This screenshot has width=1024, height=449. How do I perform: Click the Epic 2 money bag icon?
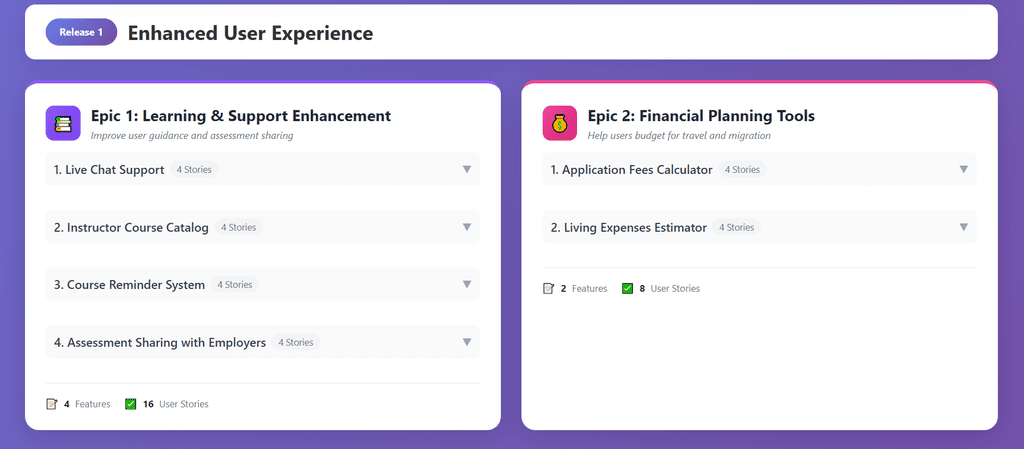pyautogui.click(x=560, y=123)
